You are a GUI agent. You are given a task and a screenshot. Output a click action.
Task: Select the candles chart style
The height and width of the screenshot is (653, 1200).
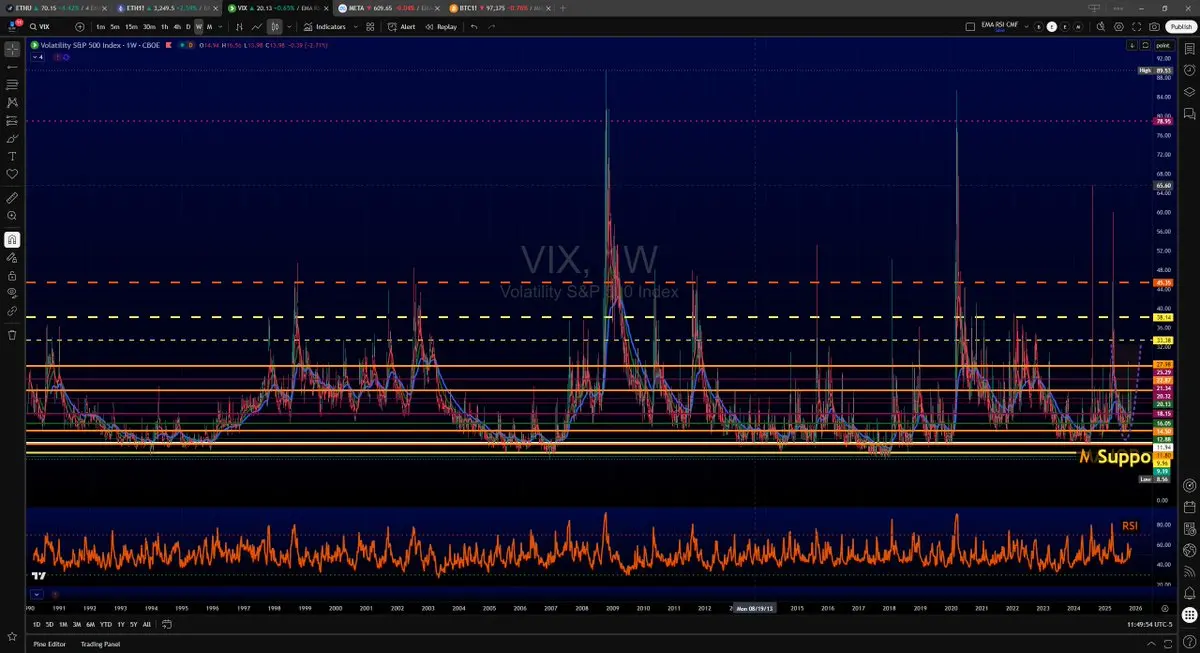tap(274, 26)
